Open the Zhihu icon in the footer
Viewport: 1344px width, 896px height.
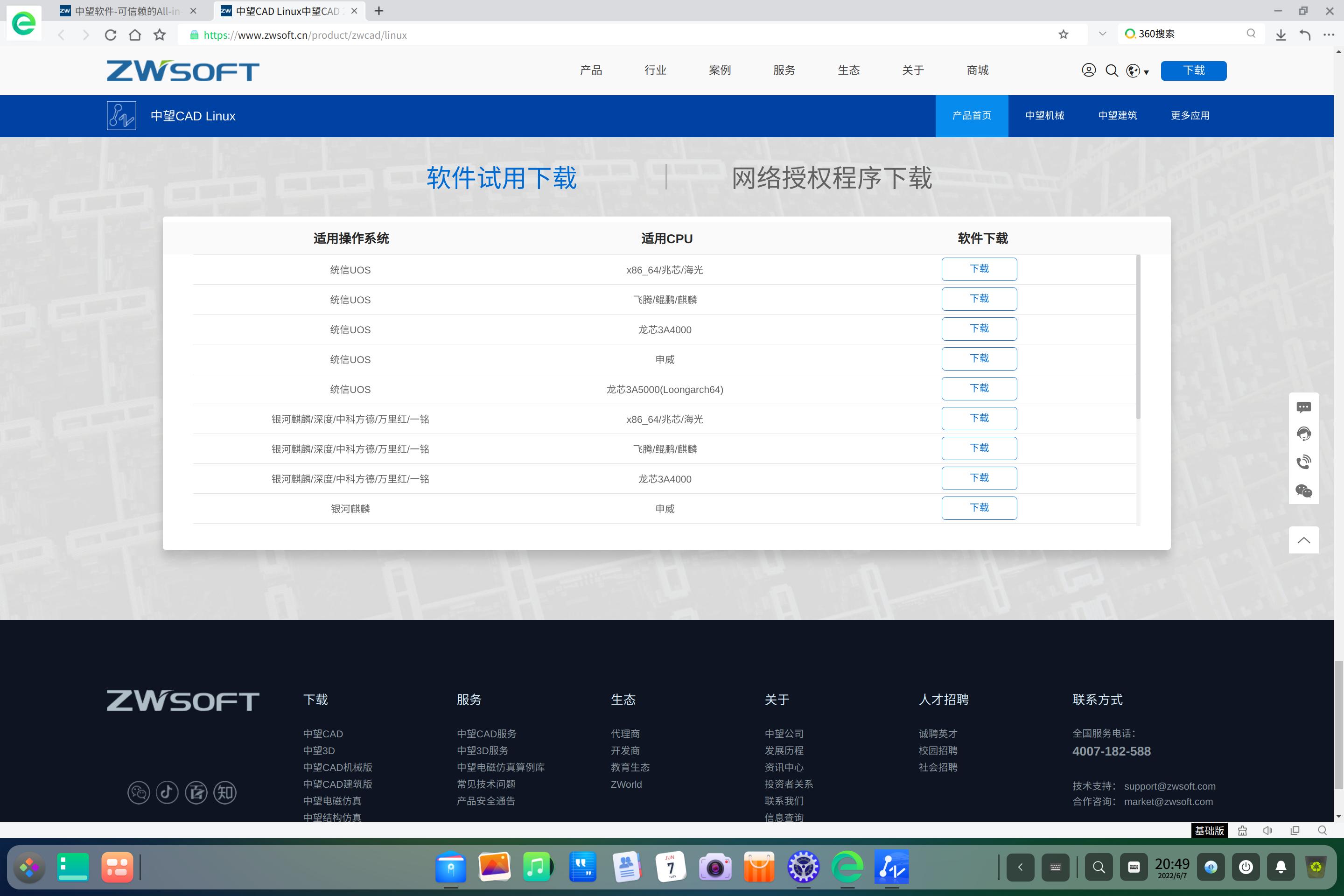[224, 792]
